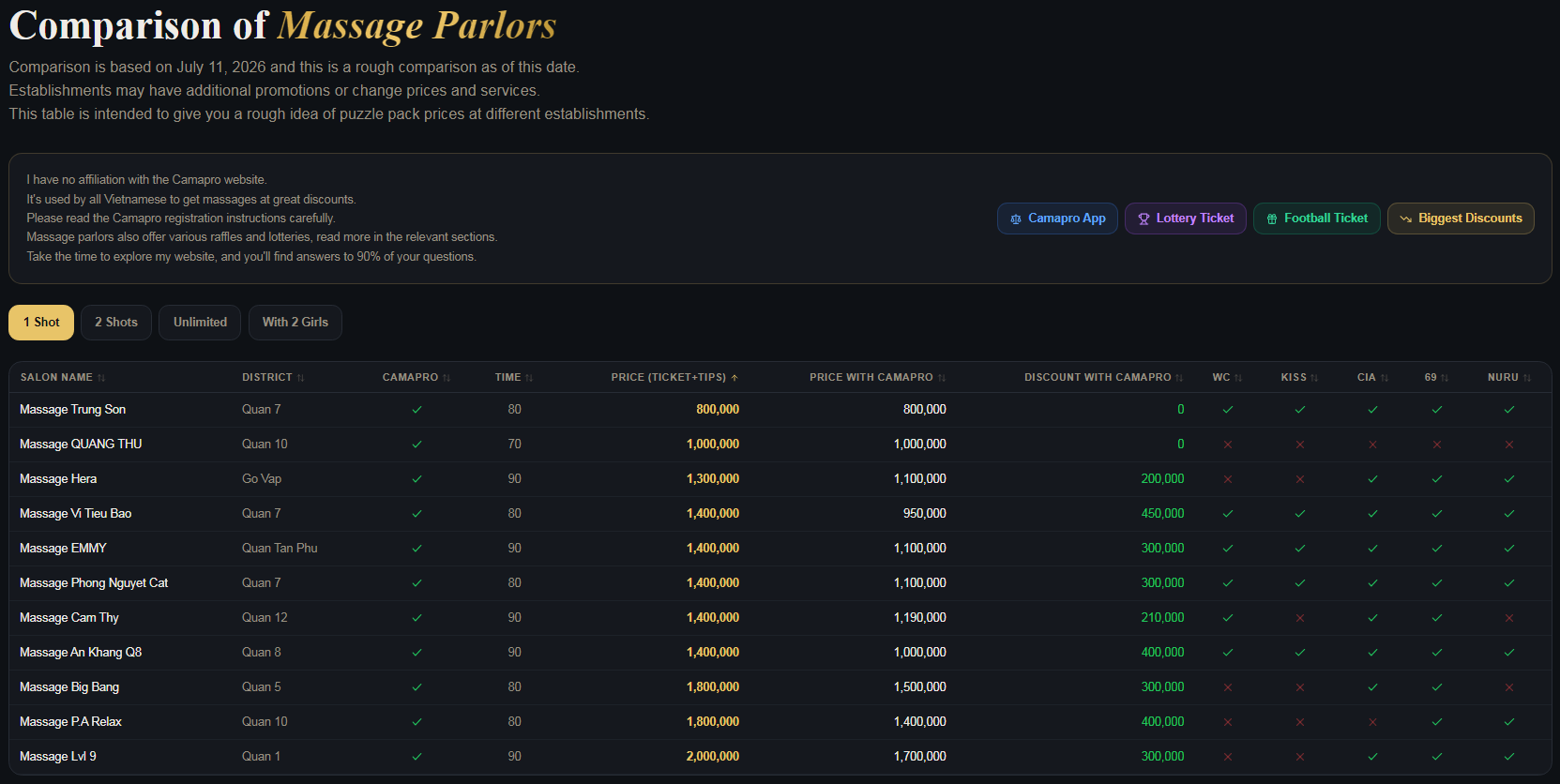Click salon name Massage QUANG THU

click(x=81, y=445)
